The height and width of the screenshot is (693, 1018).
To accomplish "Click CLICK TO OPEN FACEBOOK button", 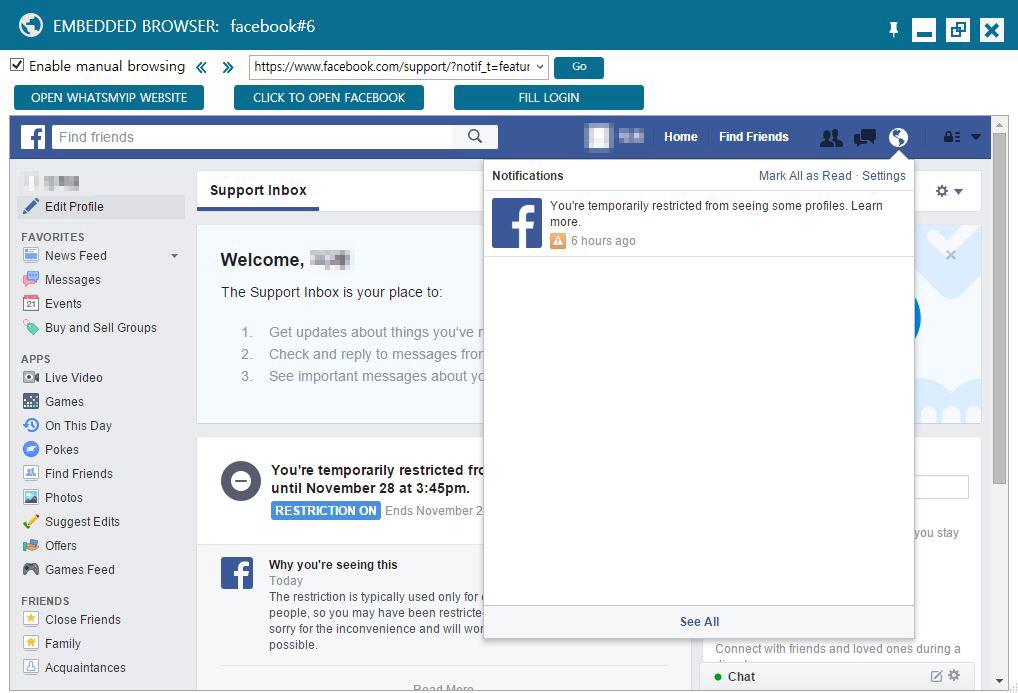I will [x=329, y=97].
